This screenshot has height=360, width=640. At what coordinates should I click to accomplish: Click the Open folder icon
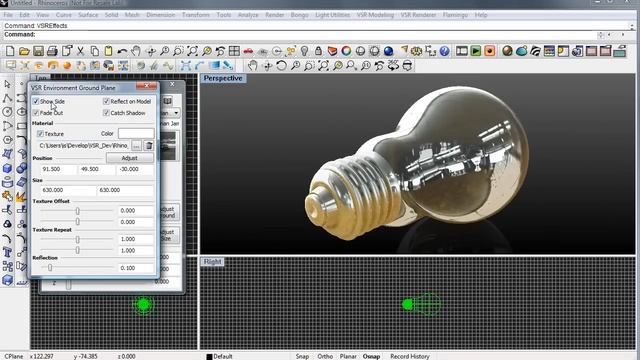tap(24, 51)
